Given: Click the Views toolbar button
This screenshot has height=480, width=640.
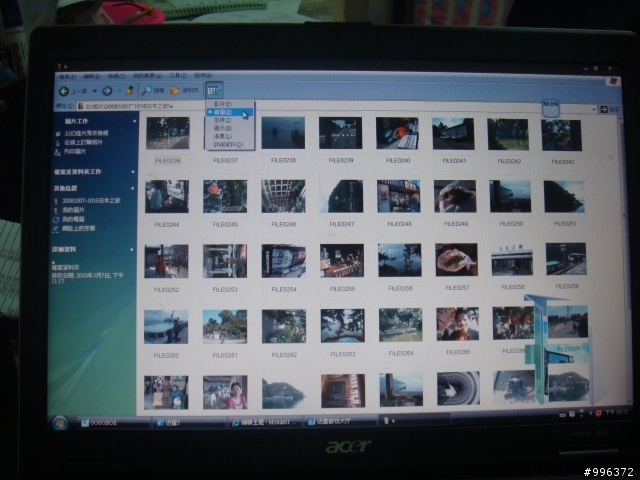Looking at the screenshot, I should (x=214, y=91).
